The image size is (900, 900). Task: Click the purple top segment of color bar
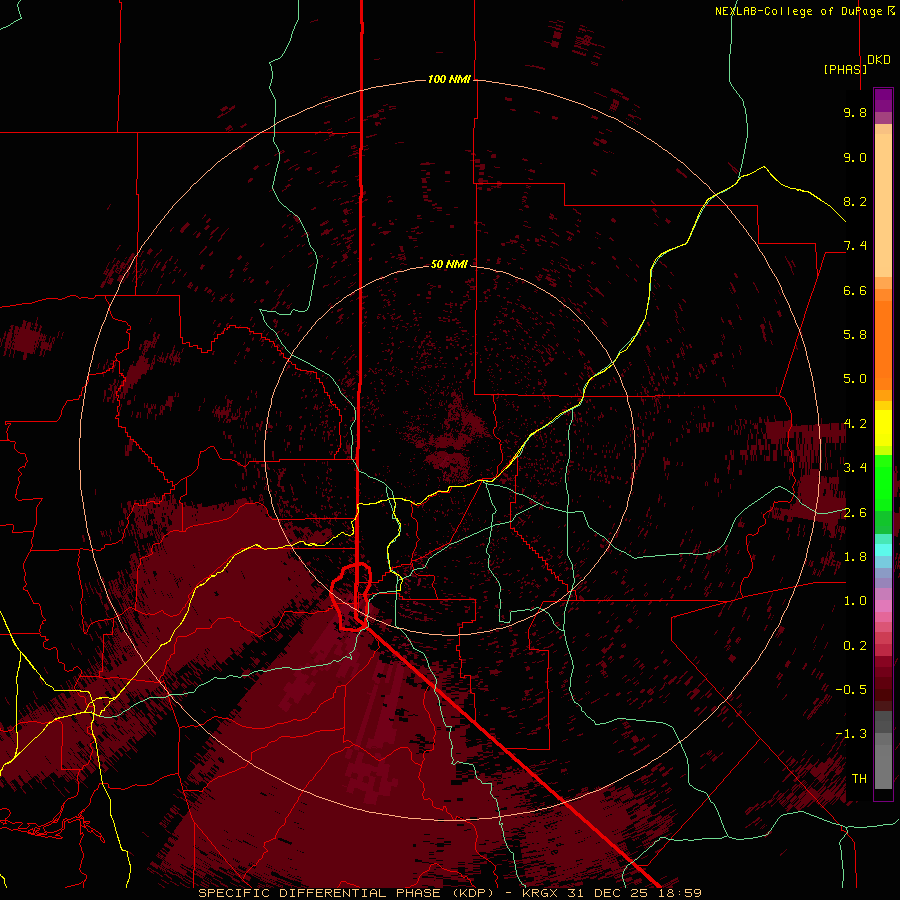point(883,101)
